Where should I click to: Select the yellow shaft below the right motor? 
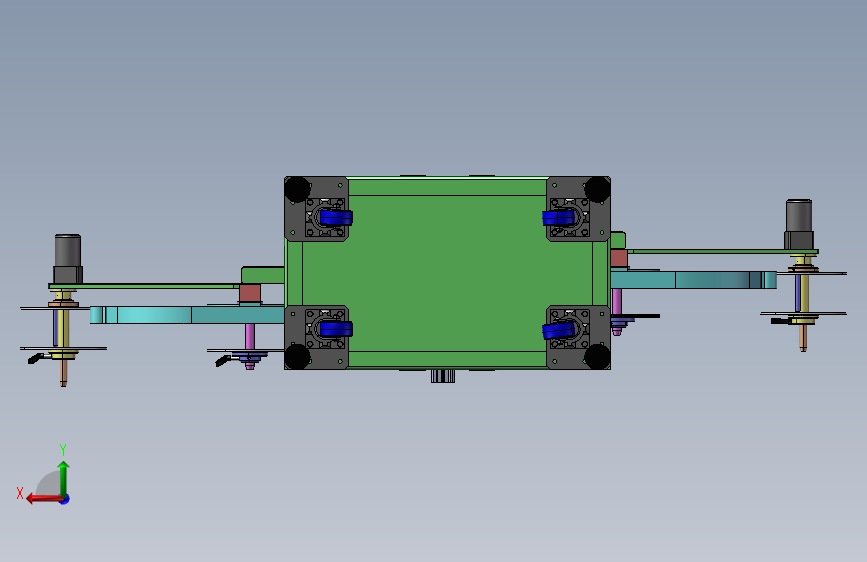[805, 293]
